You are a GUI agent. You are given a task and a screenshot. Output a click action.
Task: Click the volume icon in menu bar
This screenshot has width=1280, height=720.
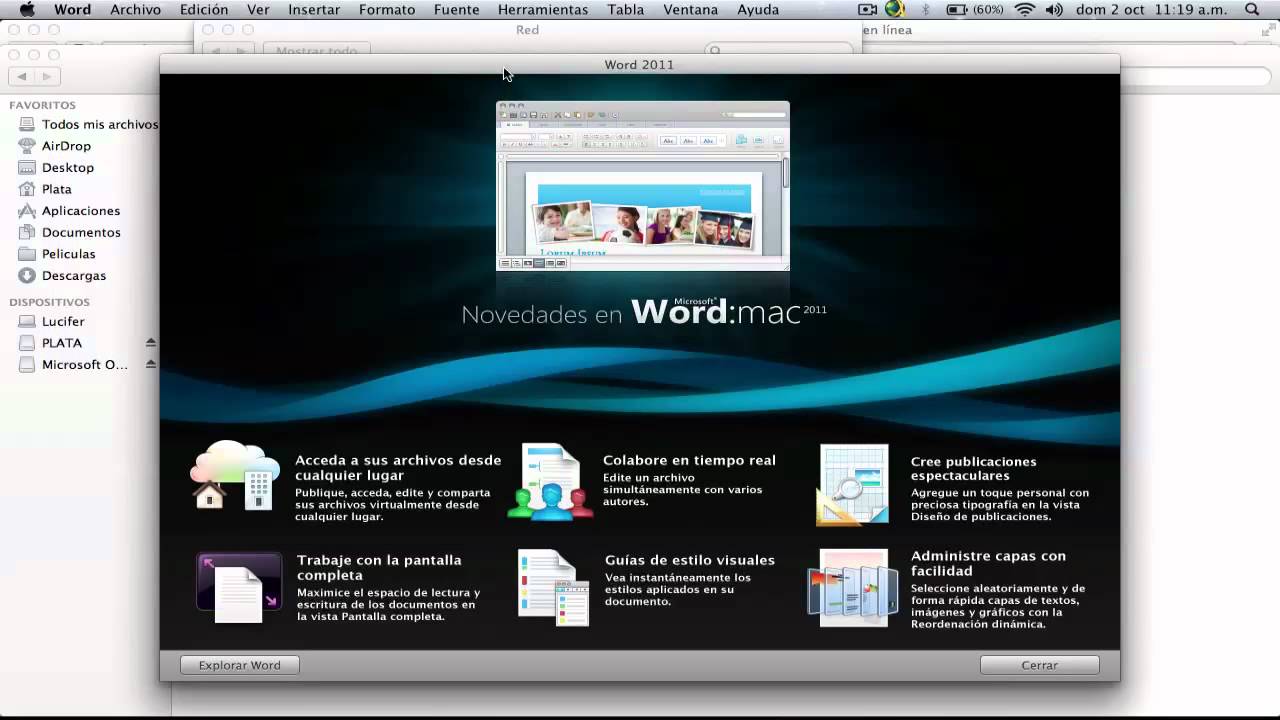click(1054, 9)
